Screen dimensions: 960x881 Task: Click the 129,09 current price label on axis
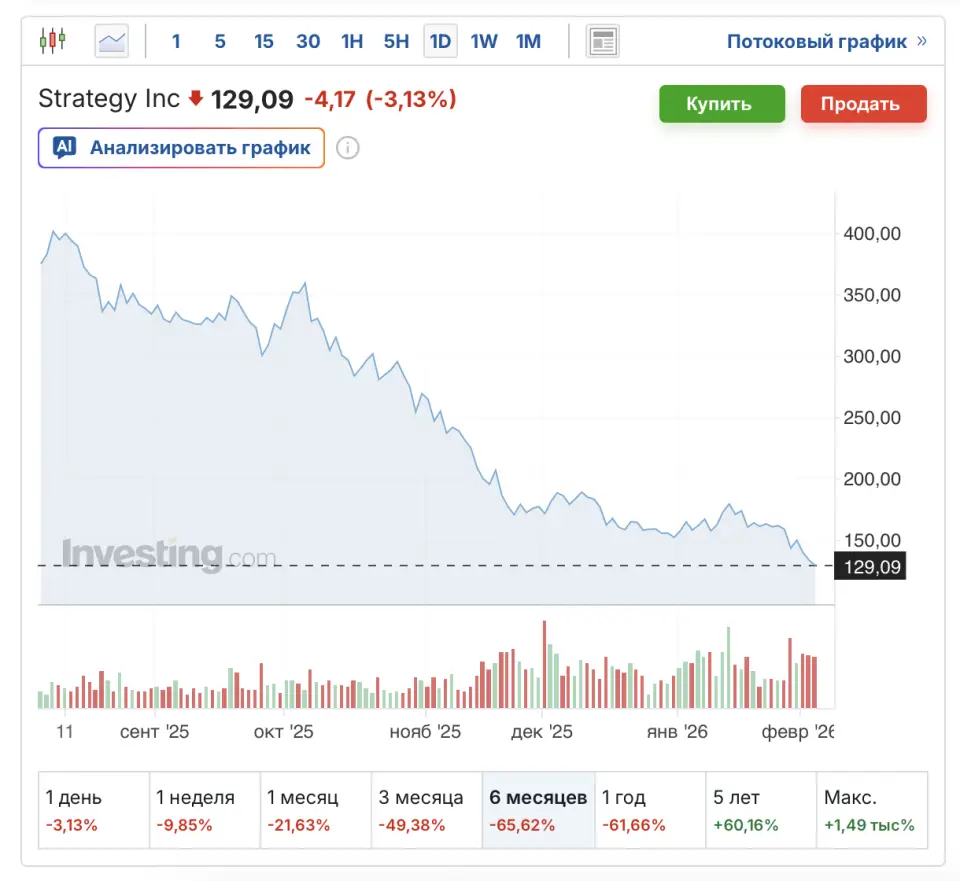(x=870, y=566)
